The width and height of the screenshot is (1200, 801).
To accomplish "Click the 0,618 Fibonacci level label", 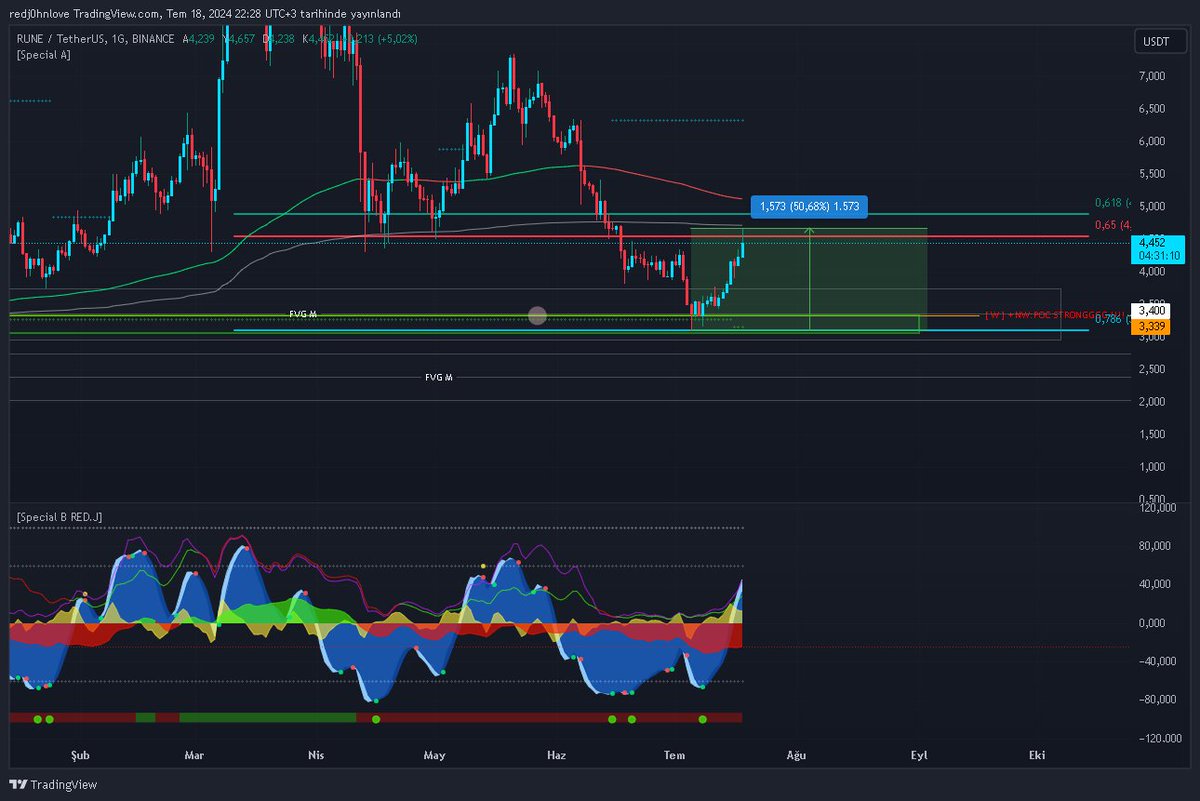I will (x=1112, y=203).
